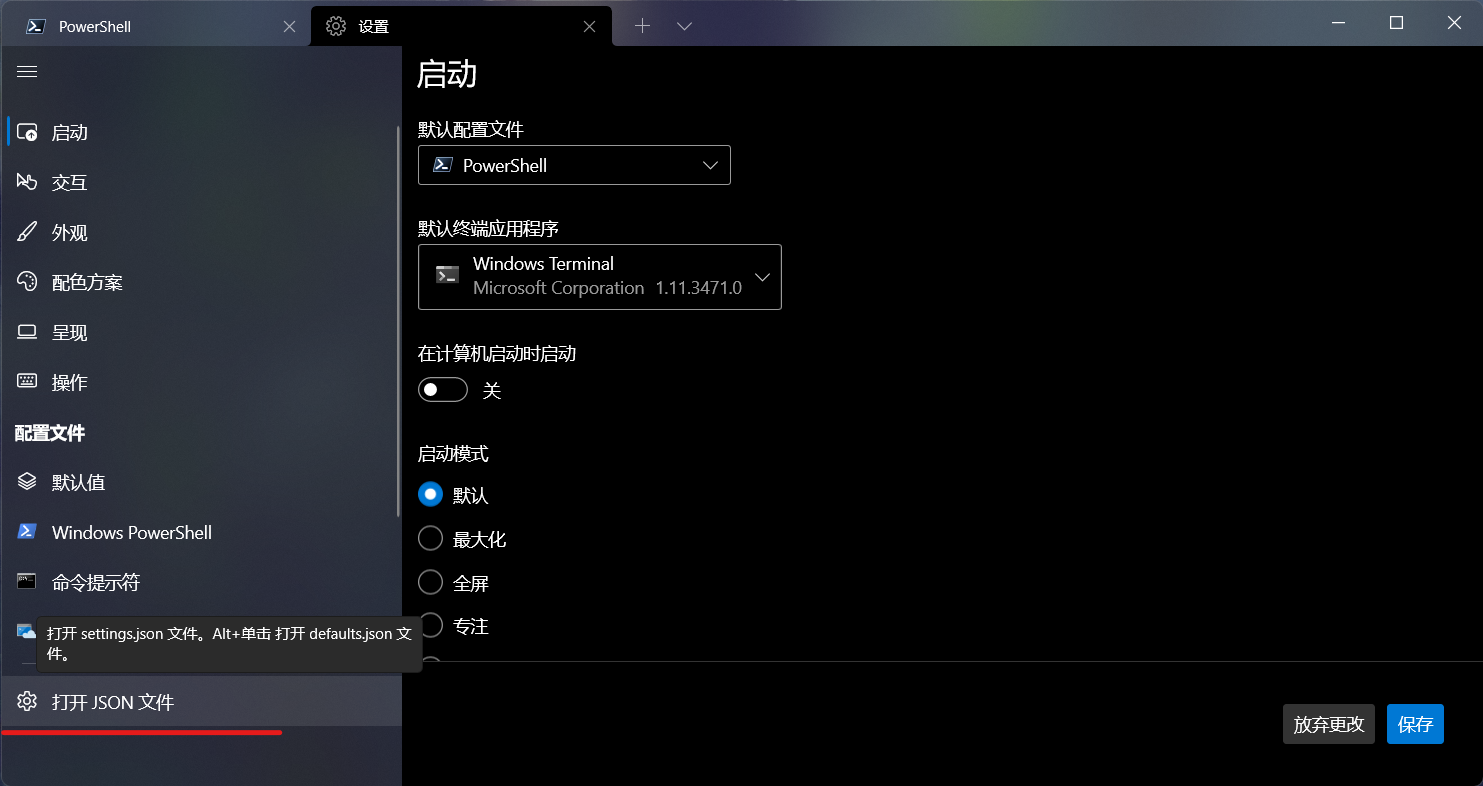Open the 默认终端应用程序 Windows Terminal dropdown
Screen dimensions: 1483x786
click(x=600, y=276)
